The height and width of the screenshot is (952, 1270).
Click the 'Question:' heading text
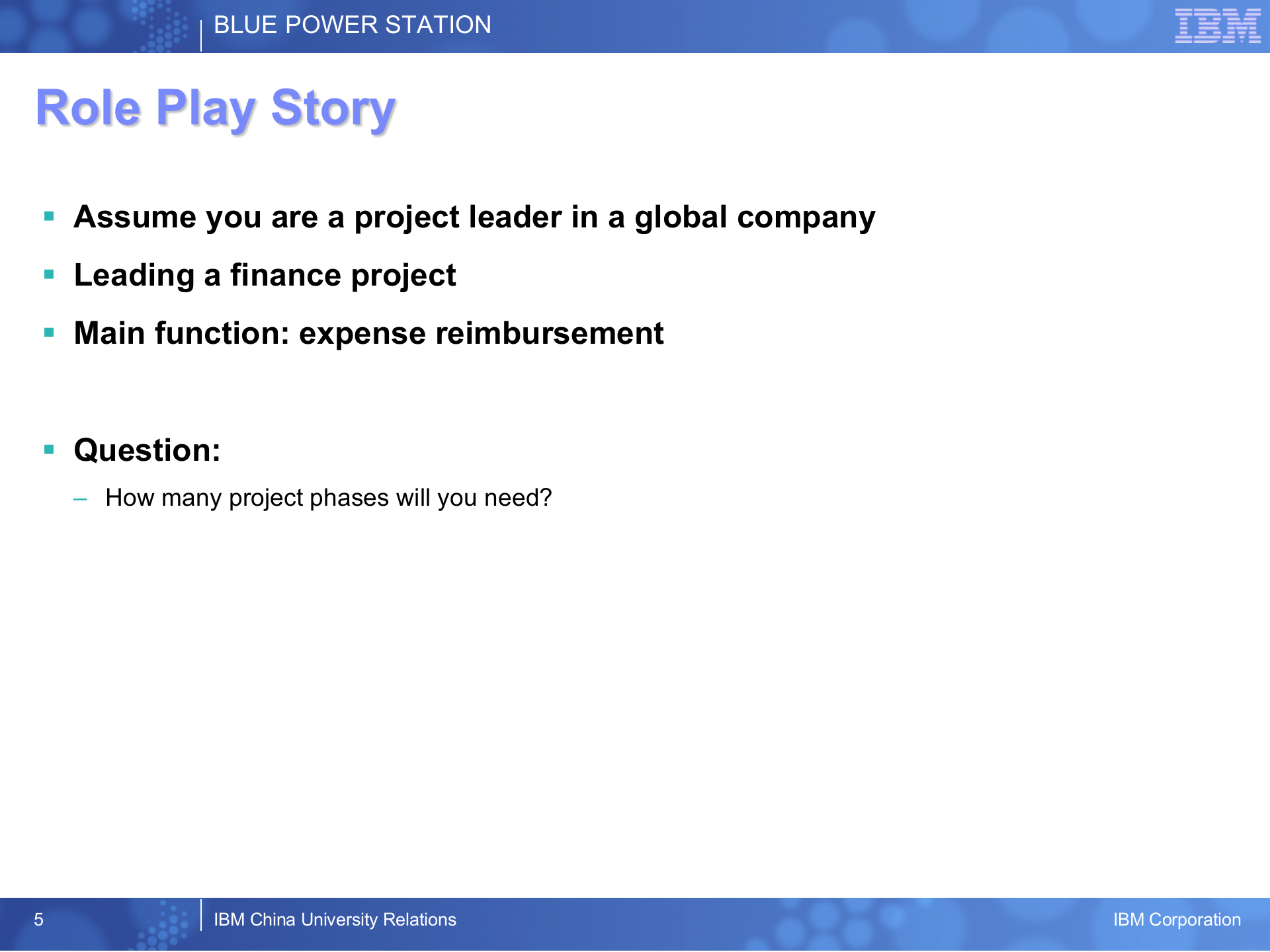[x=147, y=450]
